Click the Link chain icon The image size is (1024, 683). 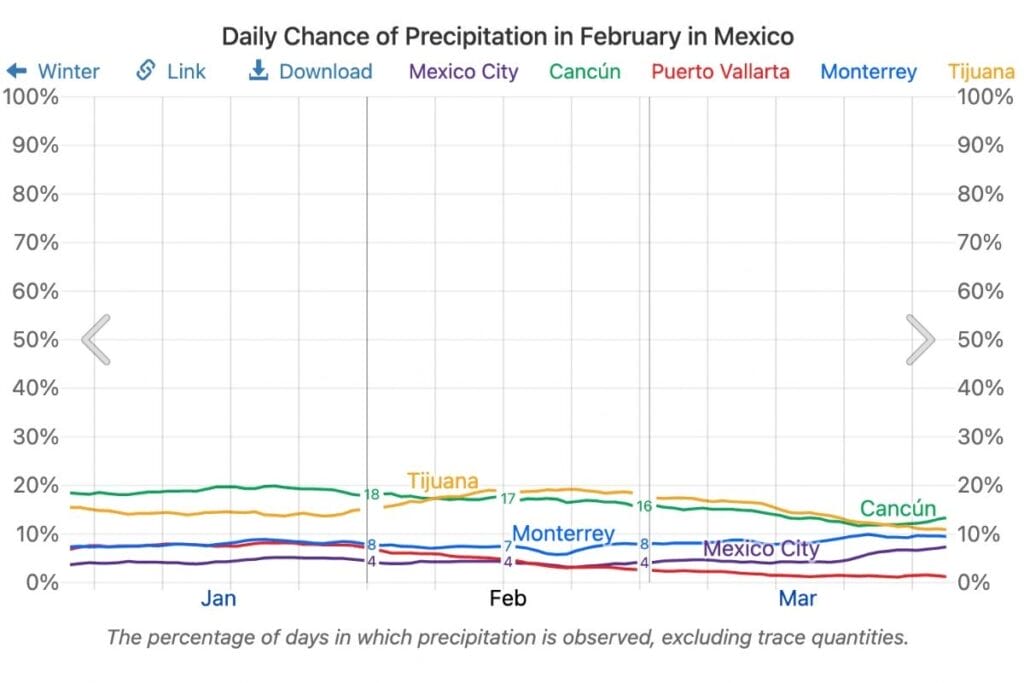(x=146, y=71)
